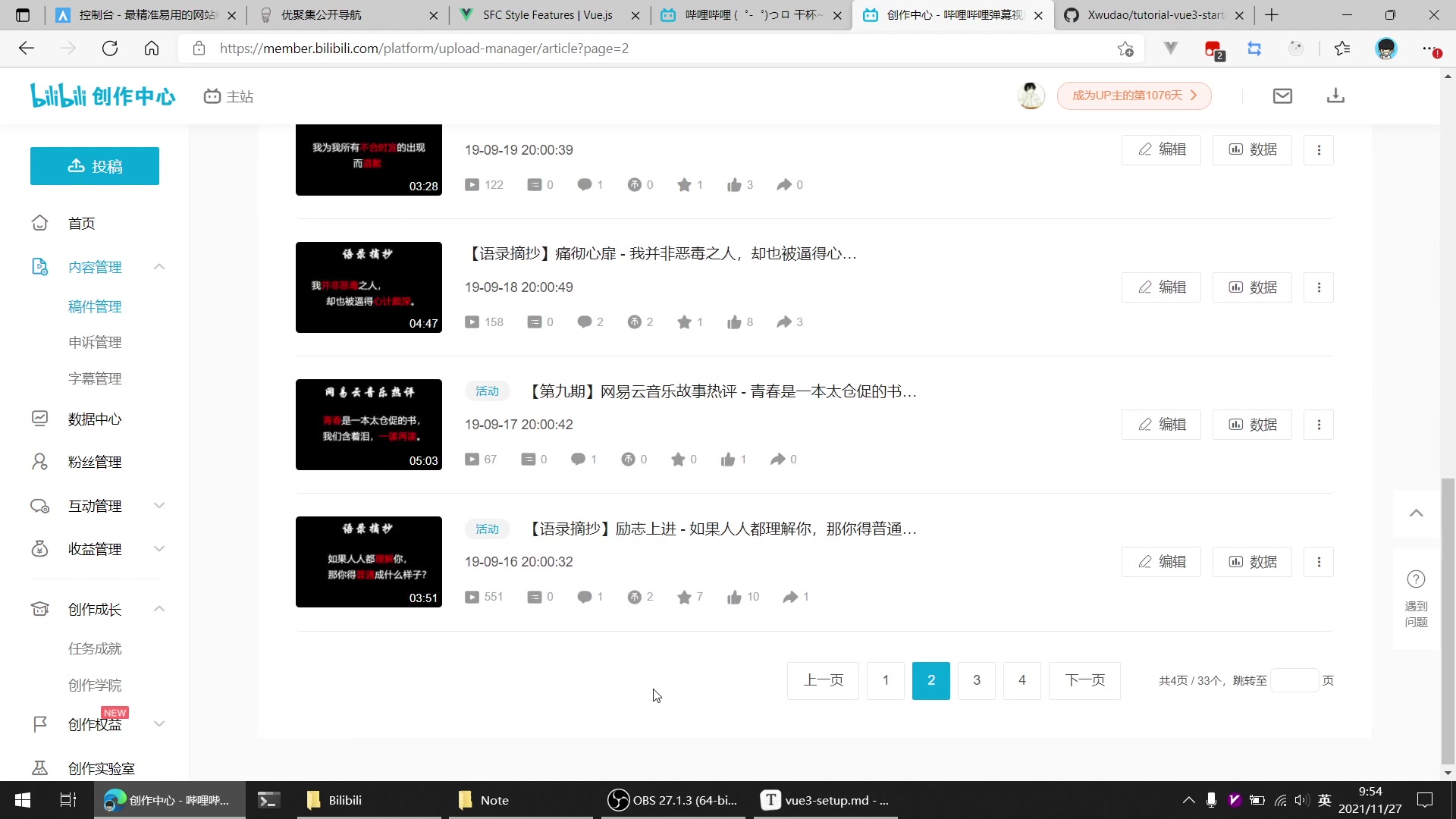Click the 投稿 upload button
This screenshot has height=819, width=1456.
[94, 166]
